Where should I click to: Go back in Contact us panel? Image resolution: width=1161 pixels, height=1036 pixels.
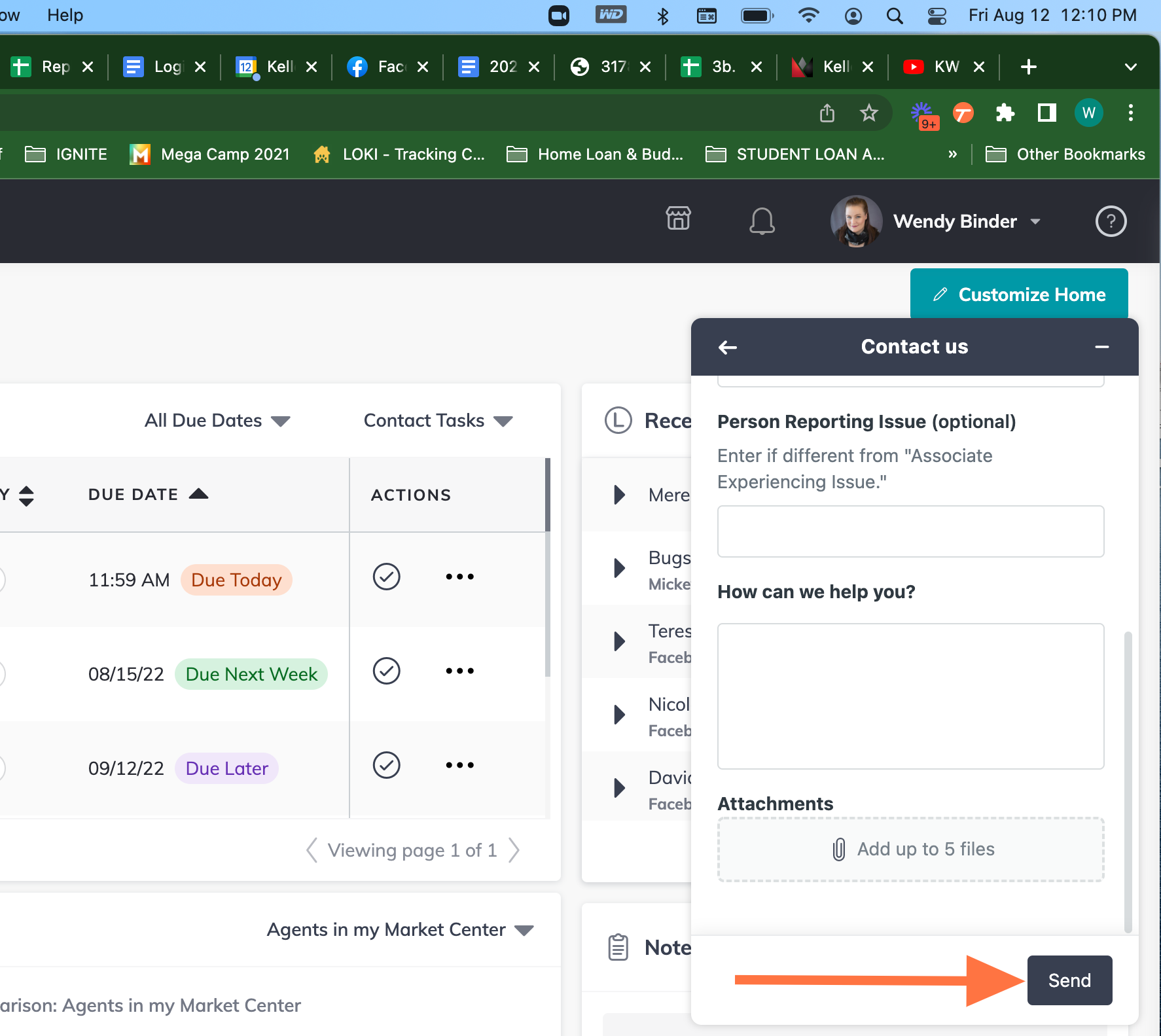coord(728,348)
